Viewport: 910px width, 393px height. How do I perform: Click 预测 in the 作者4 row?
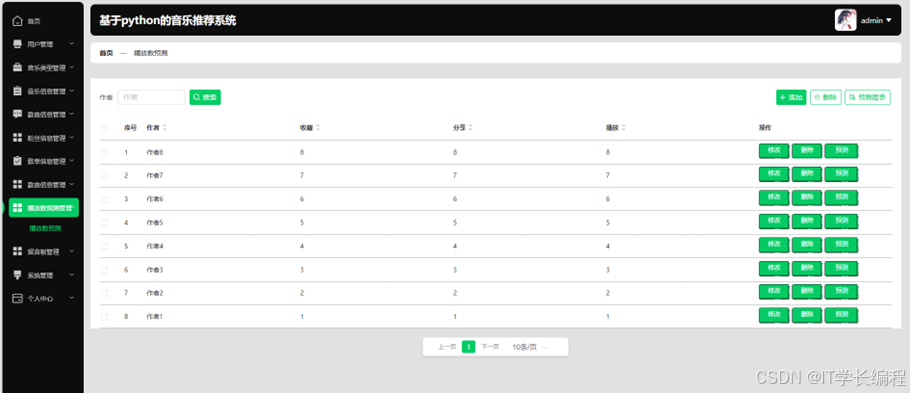pyautogui.click(x=841, y=244)
